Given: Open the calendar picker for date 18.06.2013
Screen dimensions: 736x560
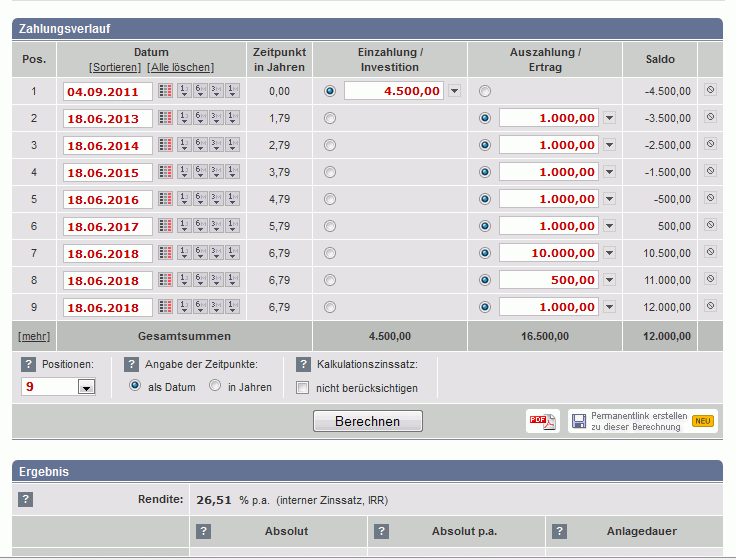Looking at the screenshot, I should pos(165,118).
